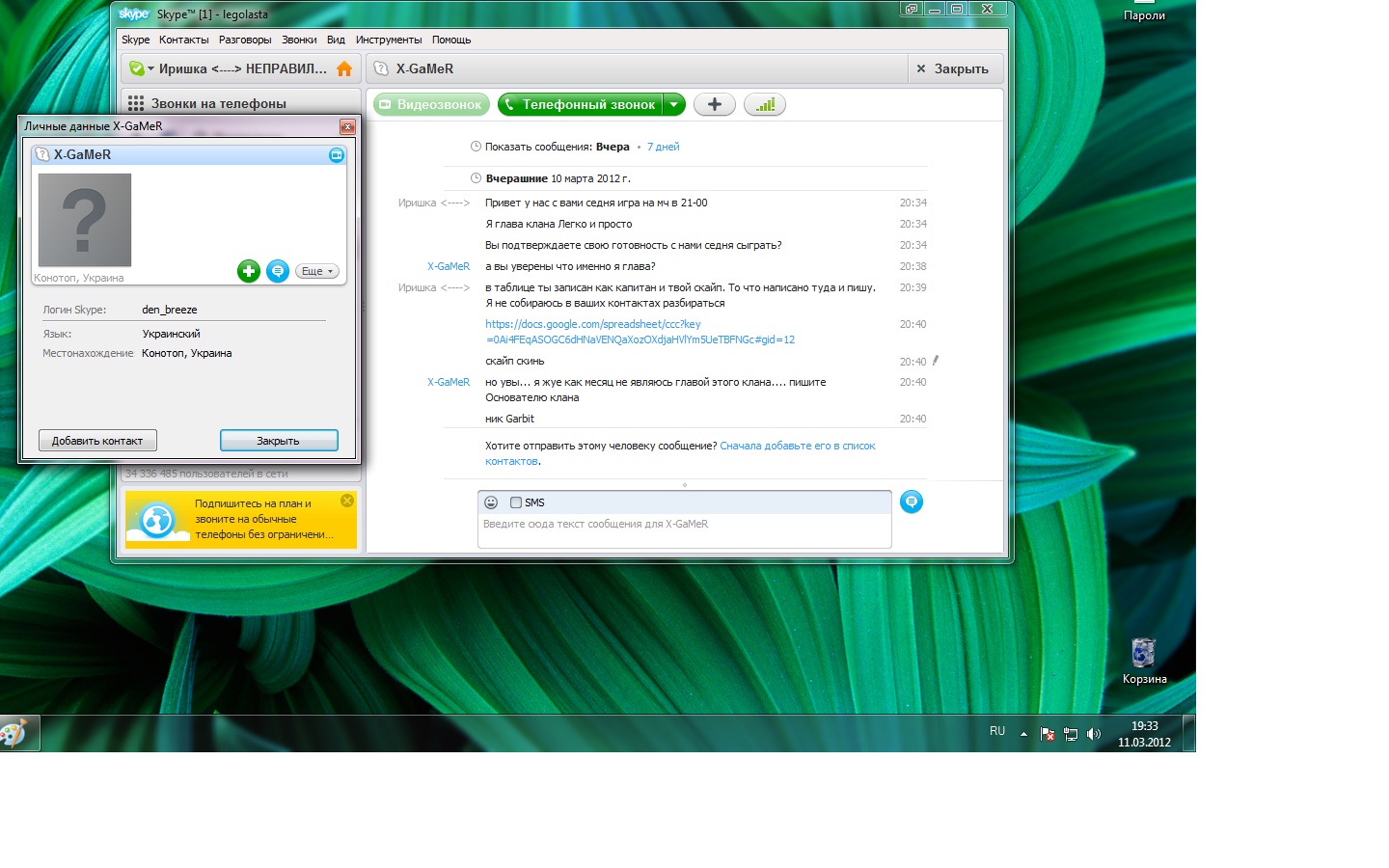
Task: Click the green add contact icon in profile
Action: click(x=249, y=271)
